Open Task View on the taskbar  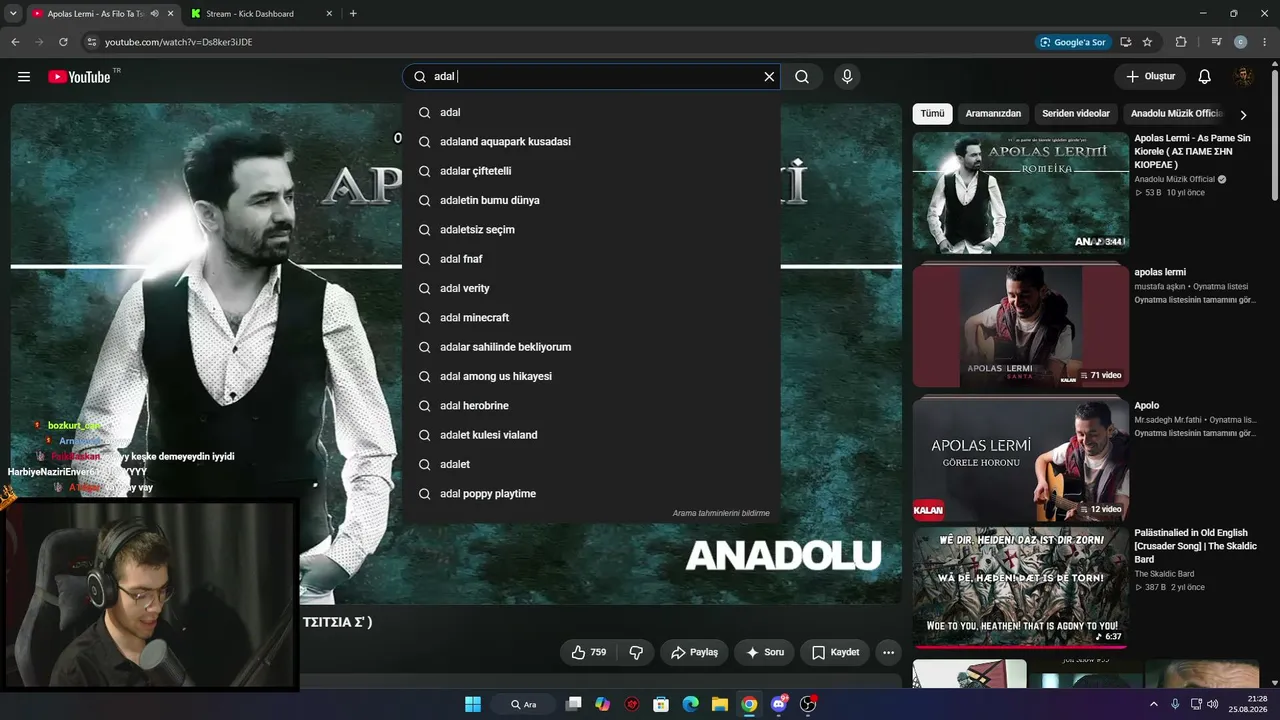click(x=573, y=704)
